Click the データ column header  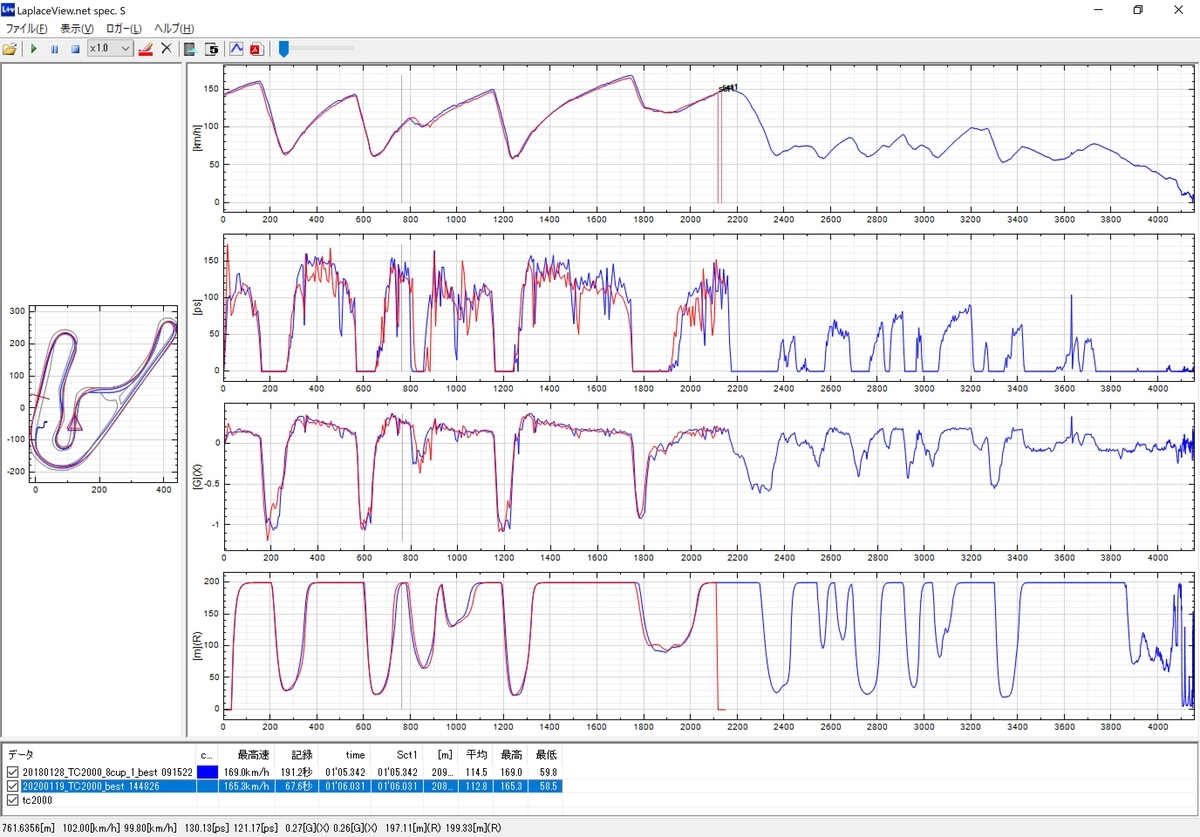[x=100, y=755]
